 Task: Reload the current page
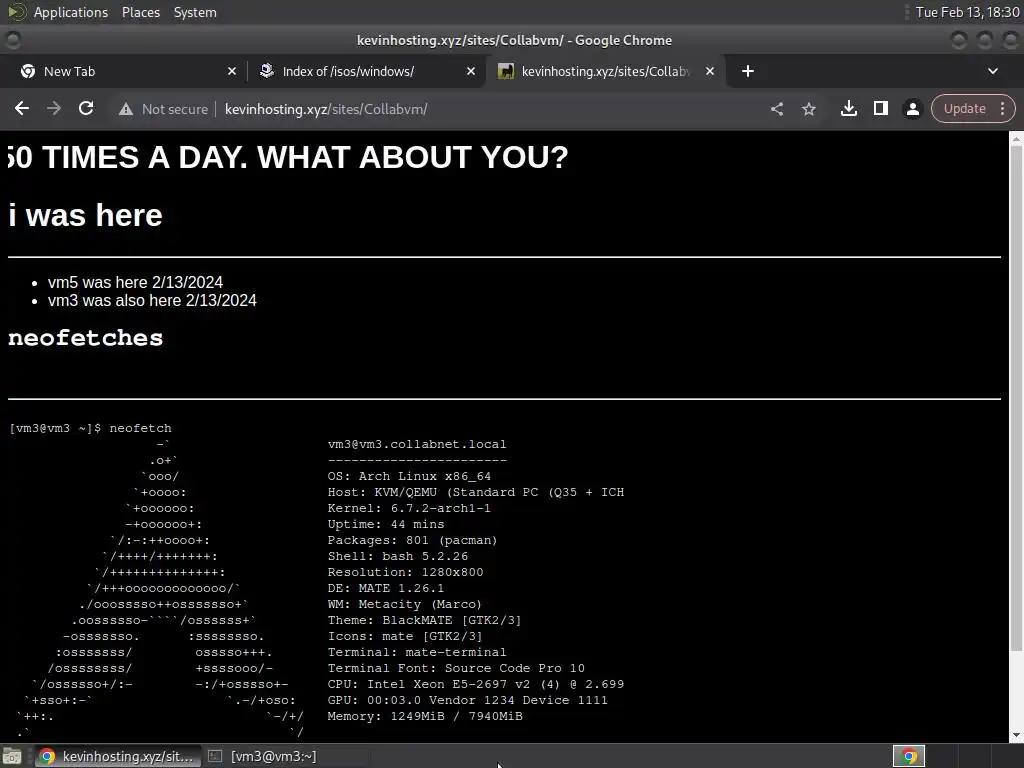coord(86,108)
